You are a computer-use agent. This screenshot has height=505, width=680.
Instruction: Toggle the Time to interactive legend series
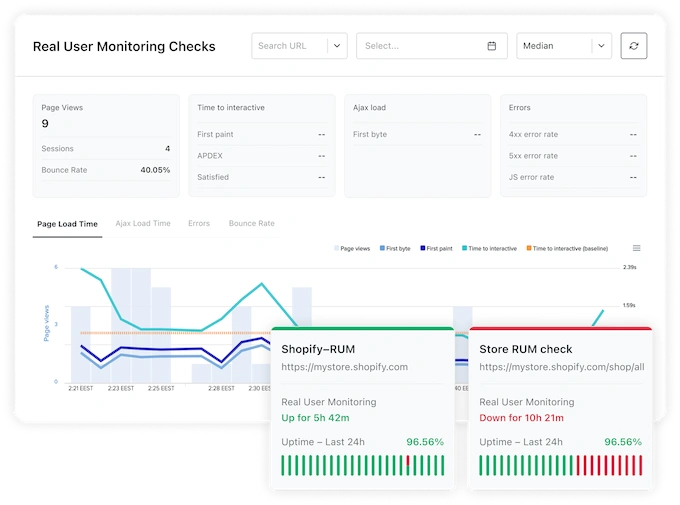click(x=489, y=249)
